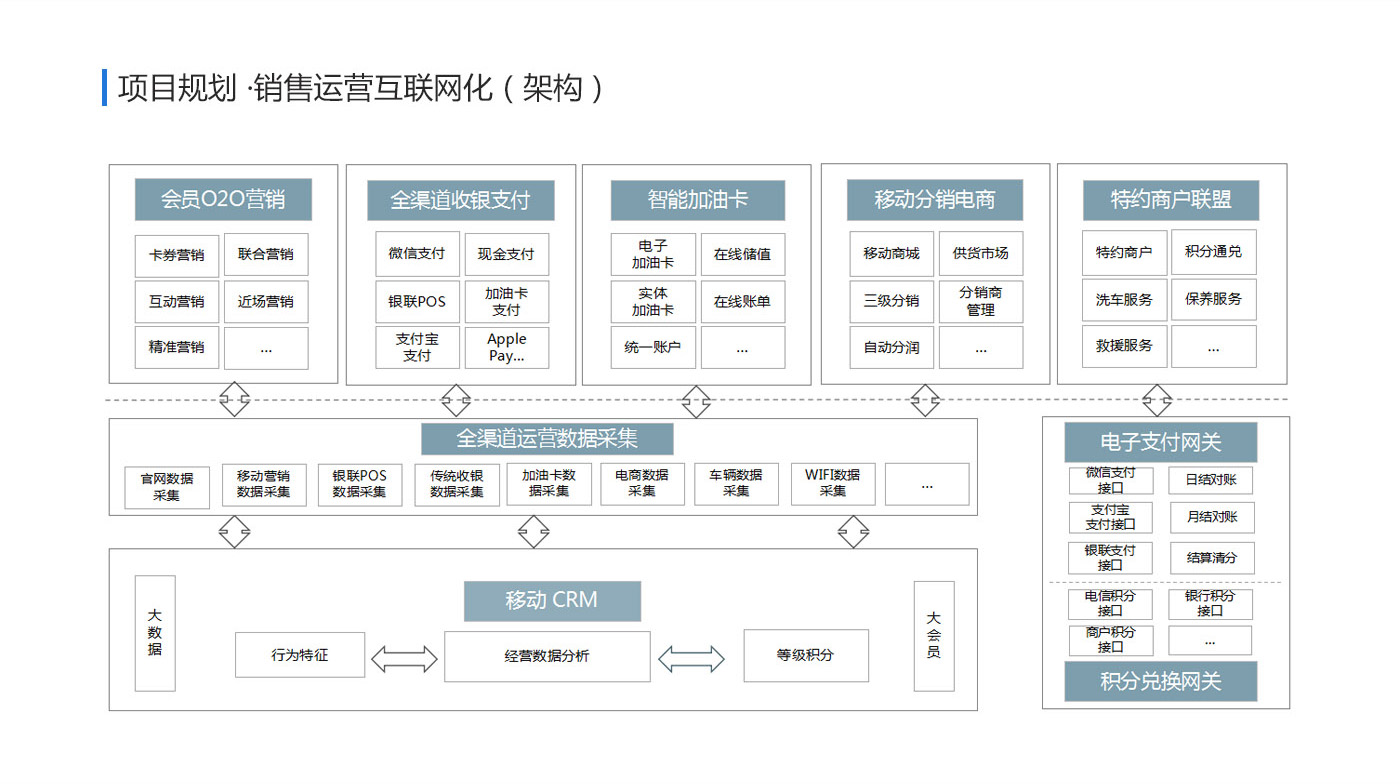The image size is (1400, 784).
Task: Click the 移动 CRM header block
Action: (x=552, y=600)
